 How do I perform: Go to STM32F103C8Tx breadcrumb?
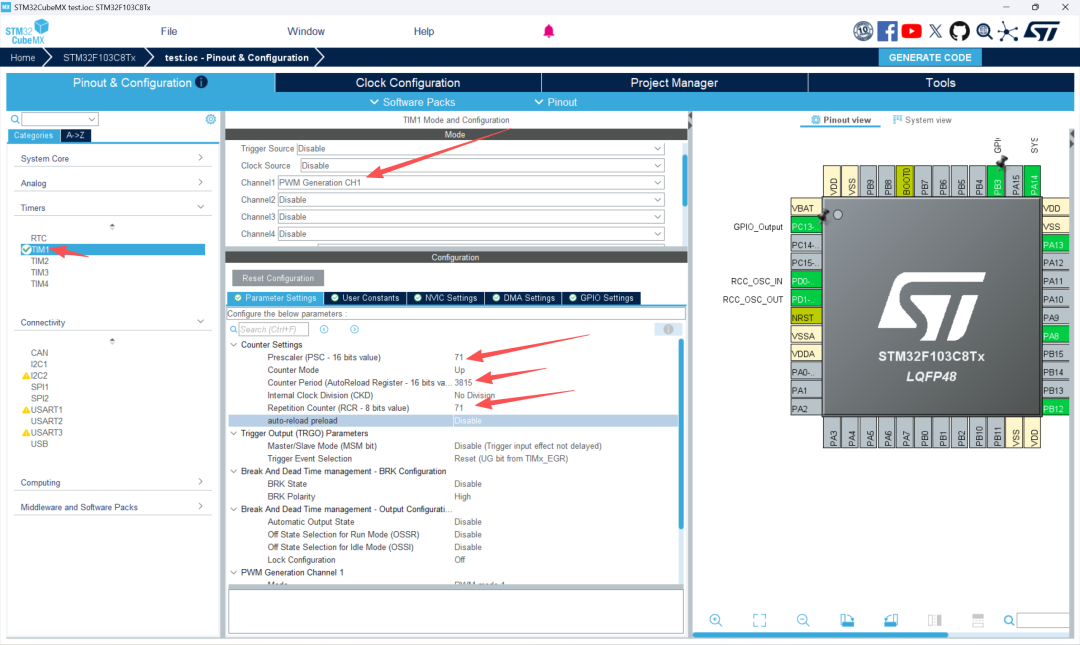(x=99, y=58)
